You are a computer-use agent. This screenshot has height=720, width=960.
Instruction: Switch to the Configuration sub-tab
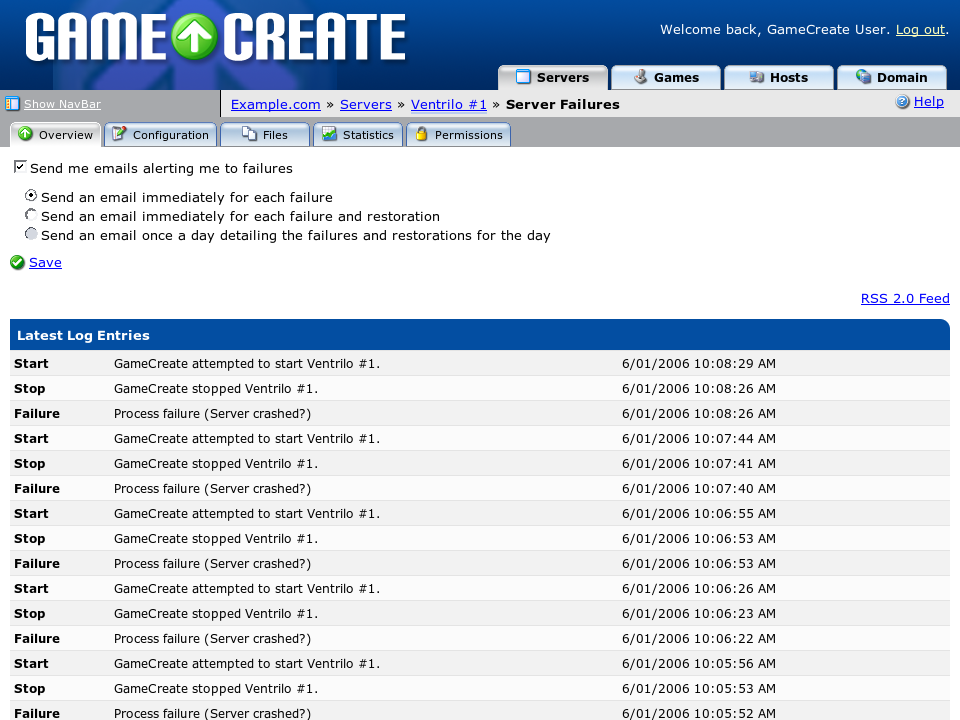tap(160, 135)
